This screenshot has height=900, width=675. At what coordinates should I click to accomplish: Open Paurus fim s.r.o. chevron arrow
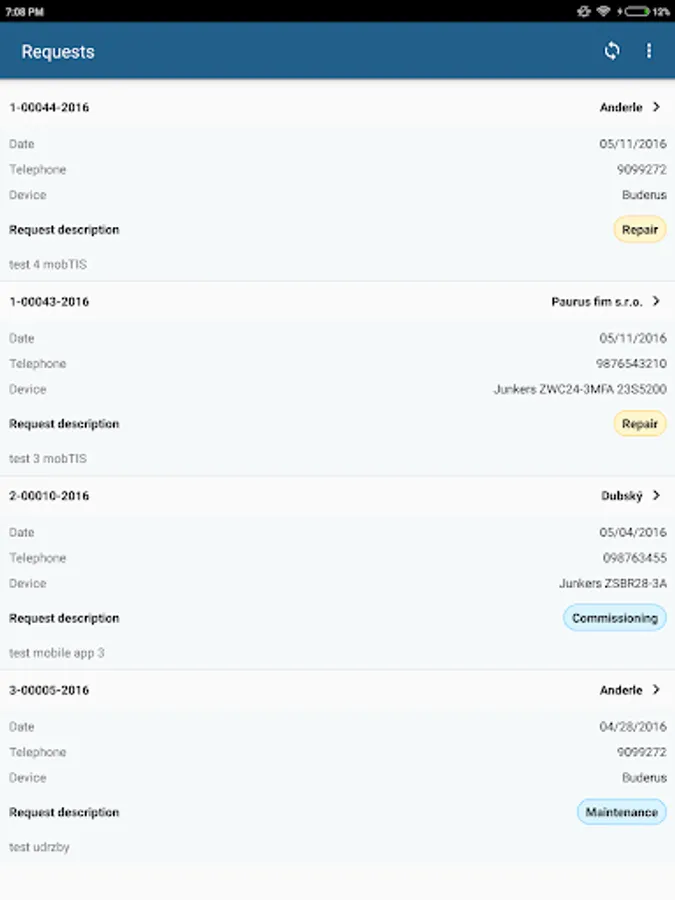[657, 301]
